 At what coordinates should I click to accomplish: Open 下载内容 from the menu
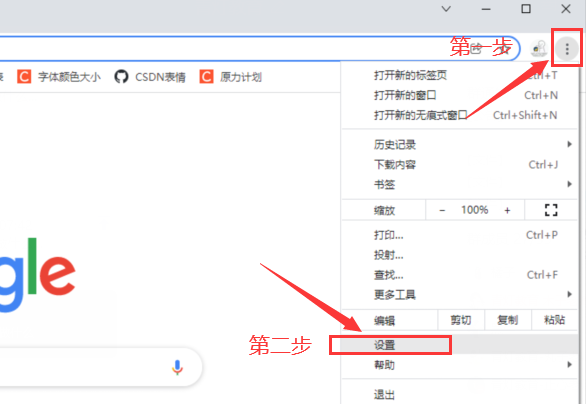(460, 164)
